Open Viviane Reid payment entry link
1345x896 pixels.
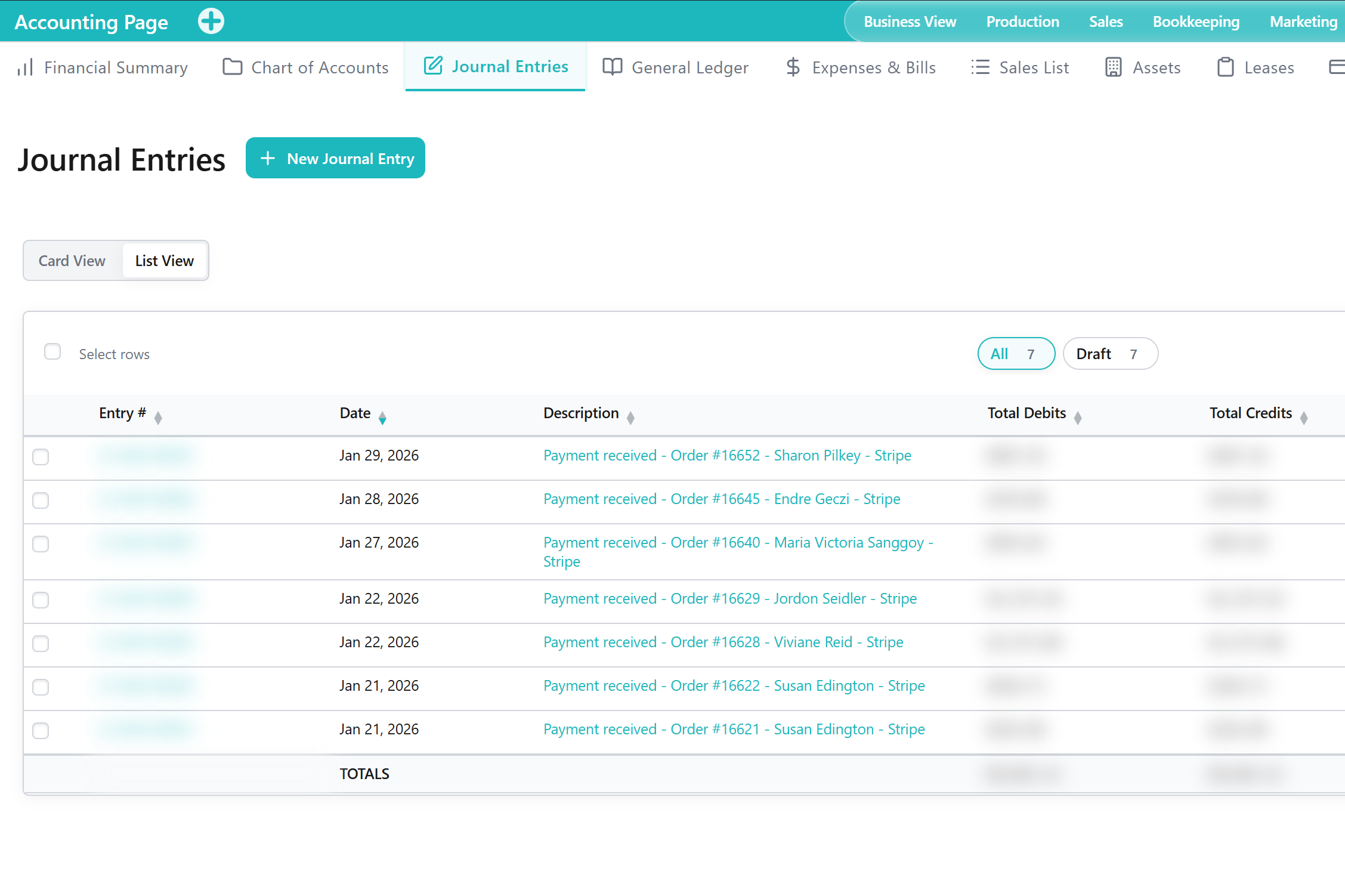pos(723,642)
